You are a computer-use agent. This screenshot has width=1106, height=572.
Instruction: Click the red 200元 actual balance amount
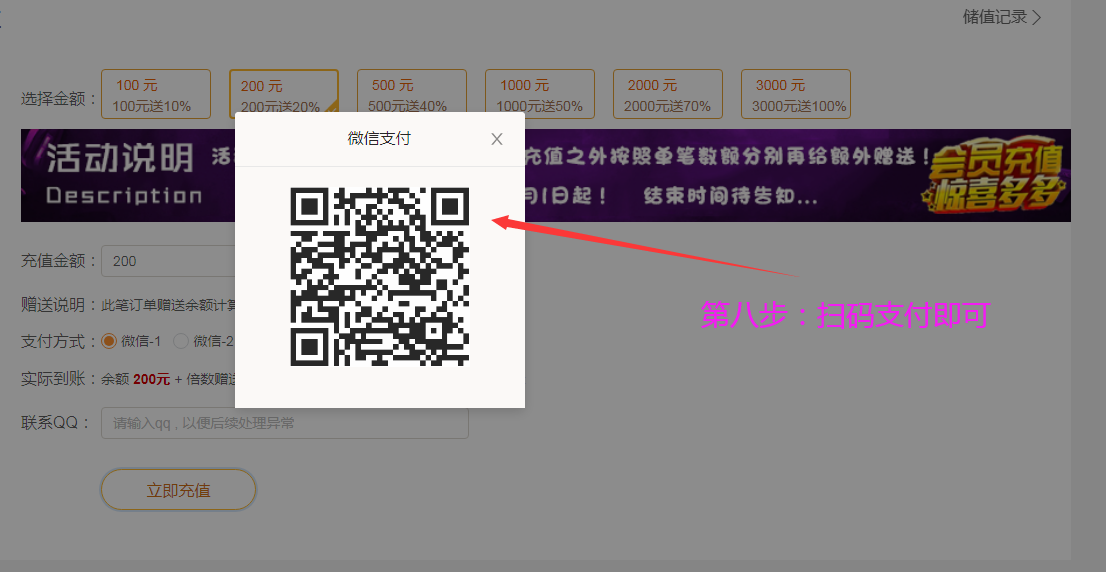click(x=151, y=379)
